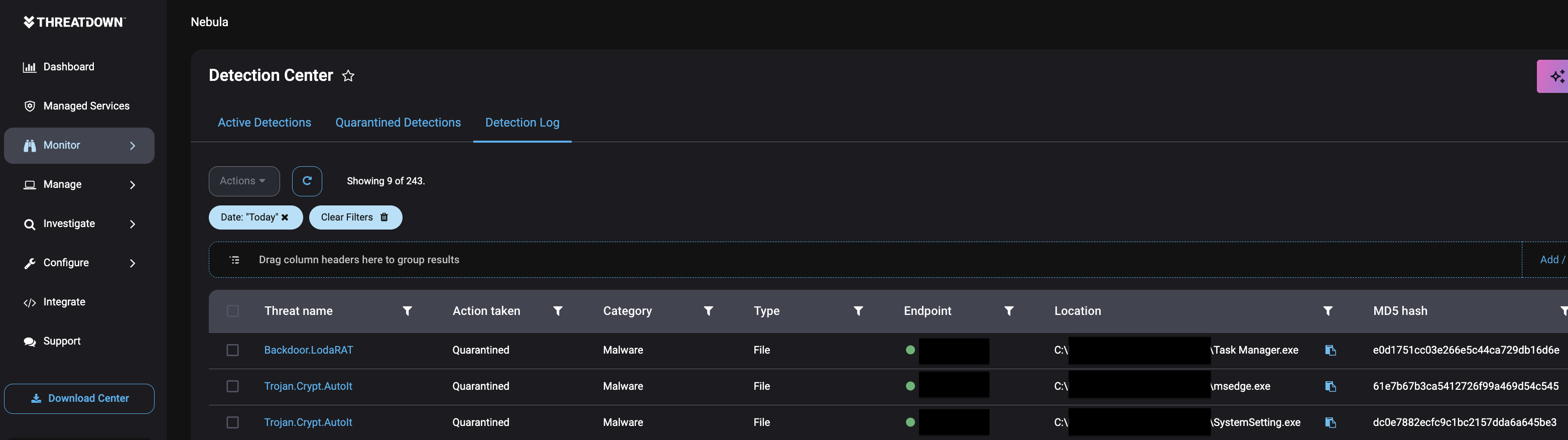Open Trojan.Crypt.AutoIt link in msedge.exe row

308,386
